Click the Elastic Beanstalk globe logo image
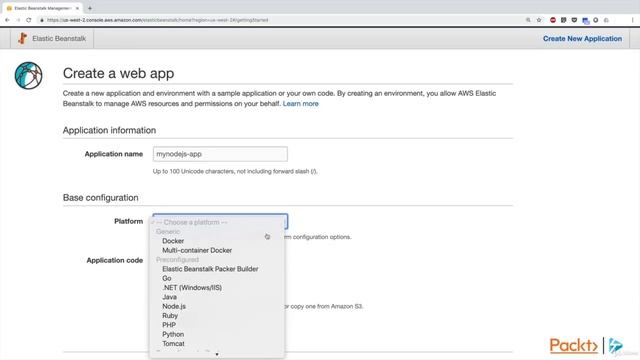Viewport: 640px width, 360px height. tap(28, 76)
